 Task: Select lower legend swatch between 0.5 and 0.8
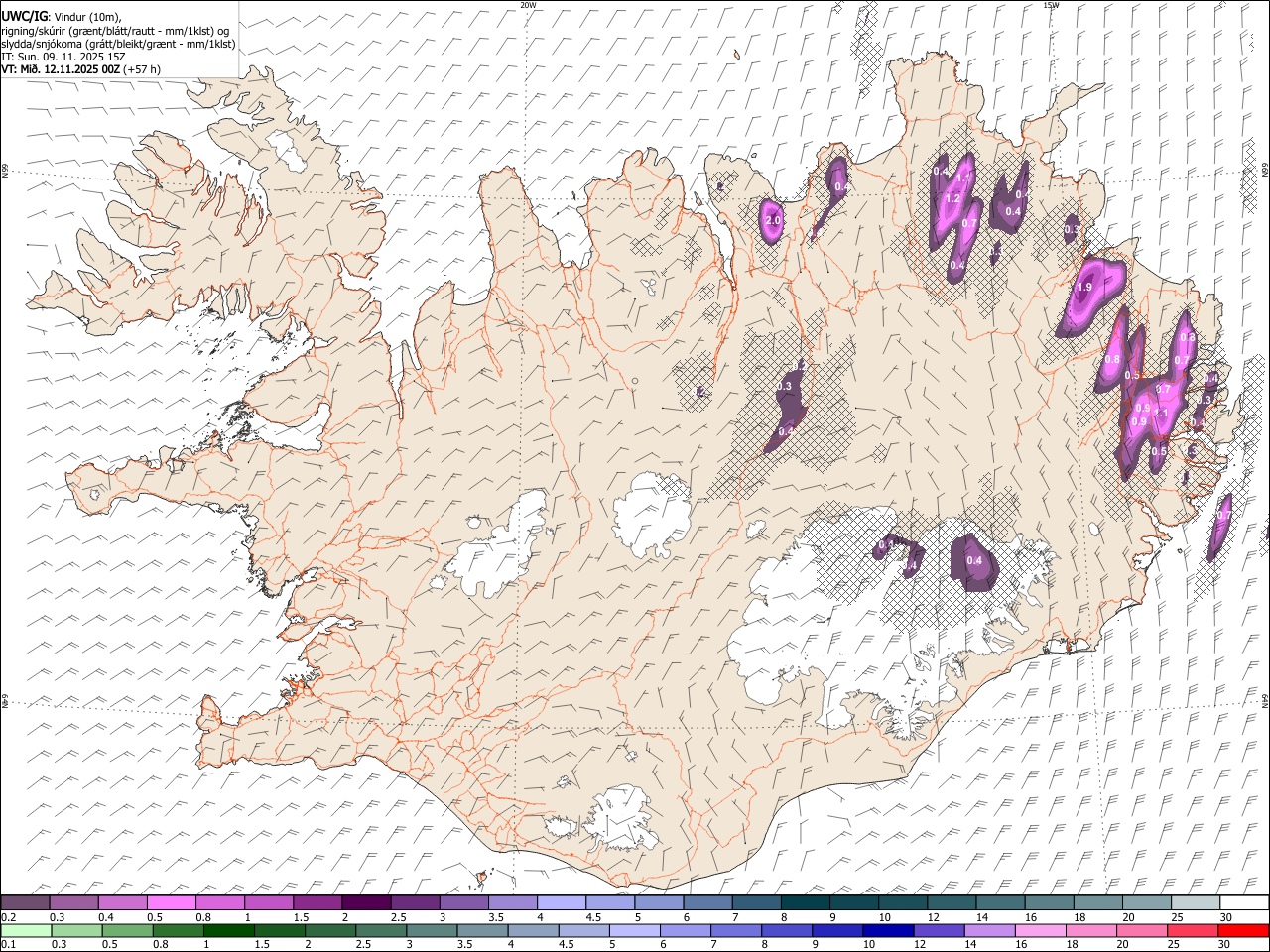tap(127, 930)
